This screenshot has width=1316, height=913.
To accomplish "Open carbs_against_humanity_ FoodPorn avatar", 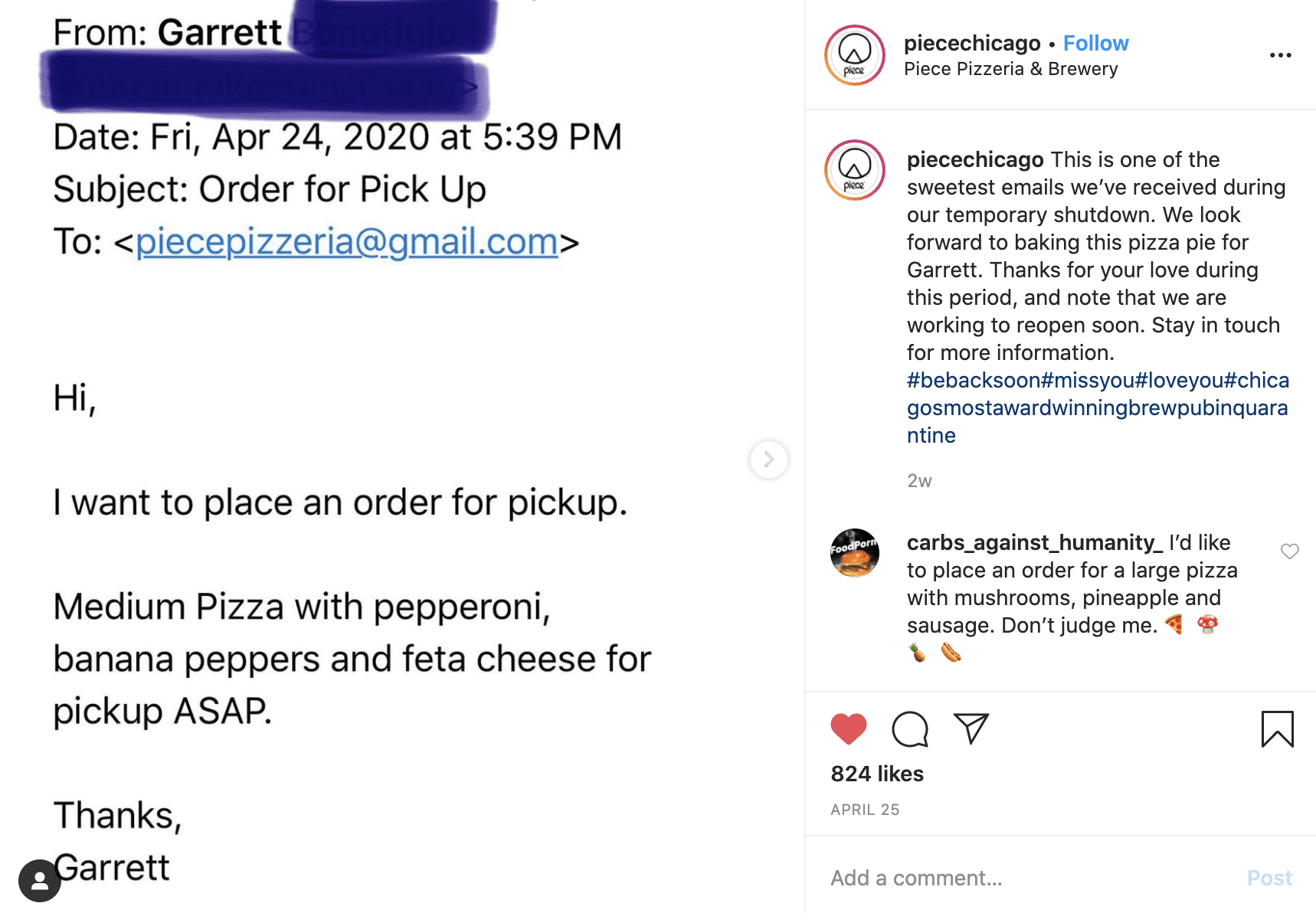I will click(x=855, y=553).
